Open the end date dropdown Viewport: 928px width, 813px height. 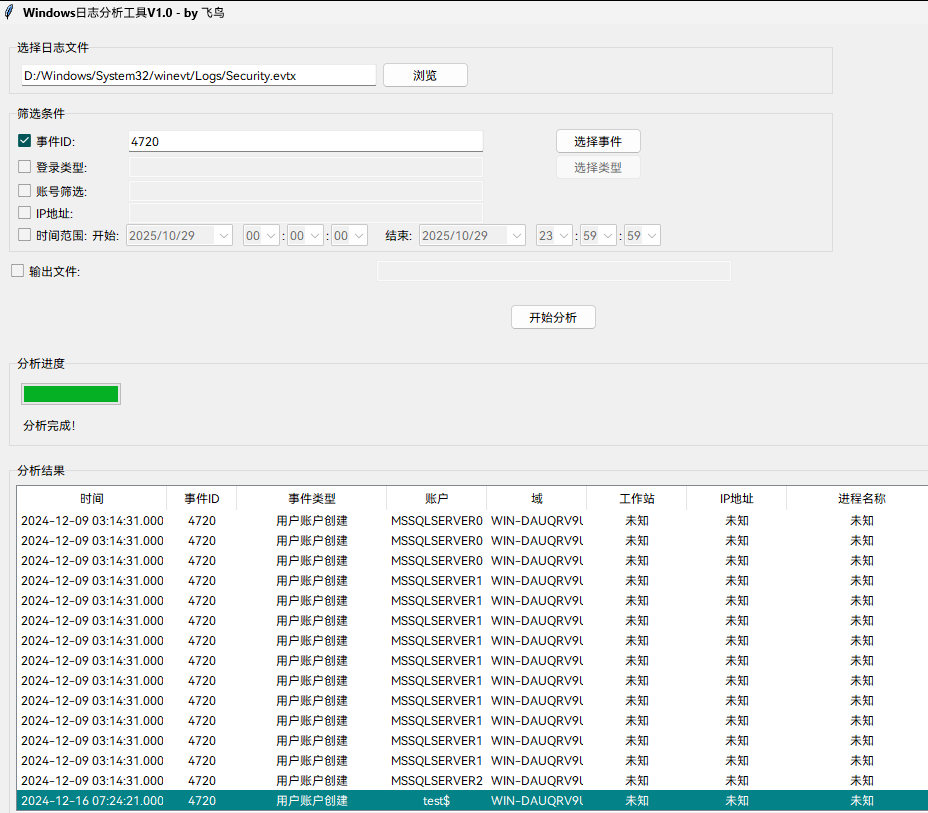click(517, 235)
